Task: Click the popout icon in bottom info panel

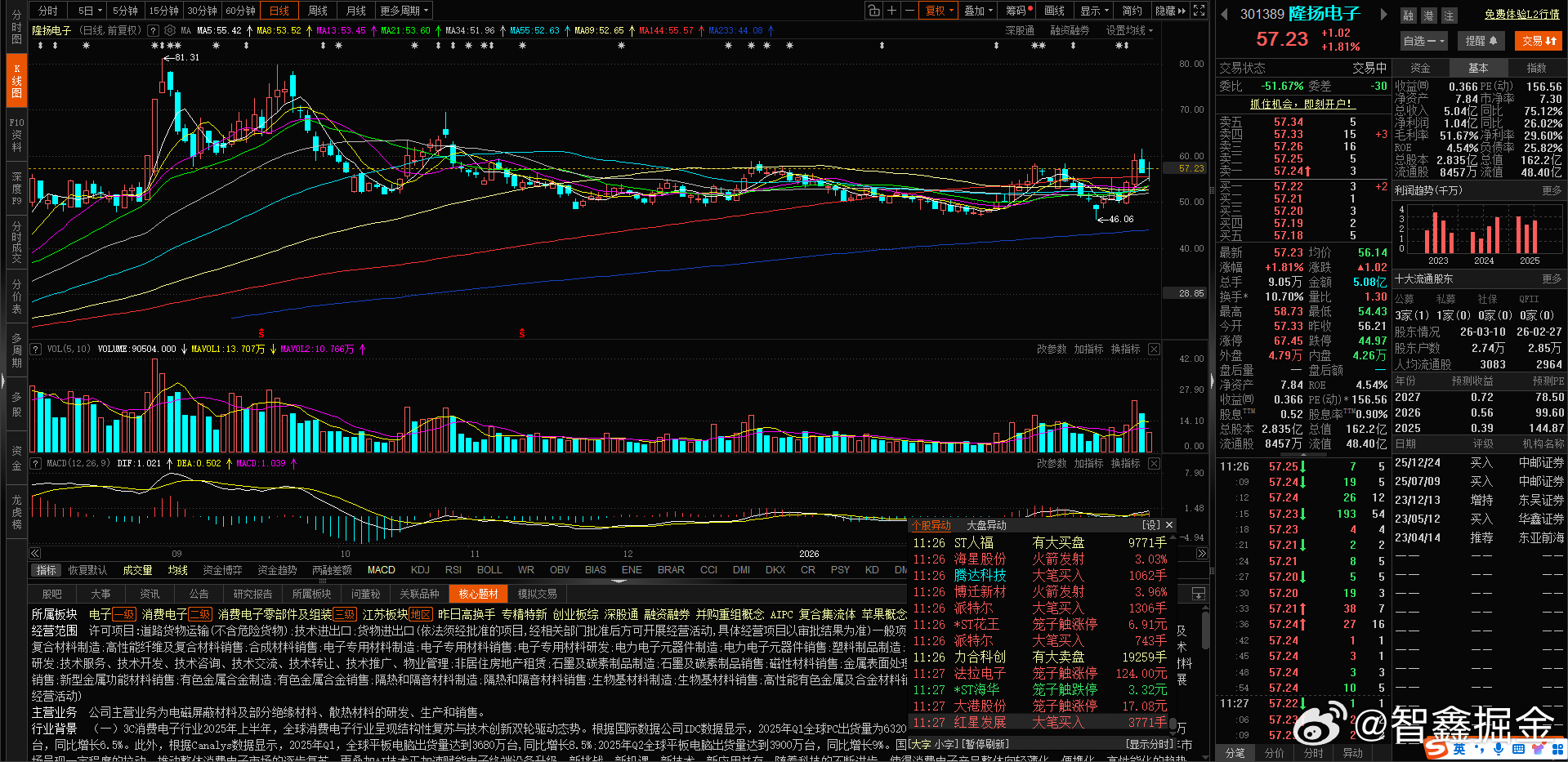Action: coord(1198,594)
